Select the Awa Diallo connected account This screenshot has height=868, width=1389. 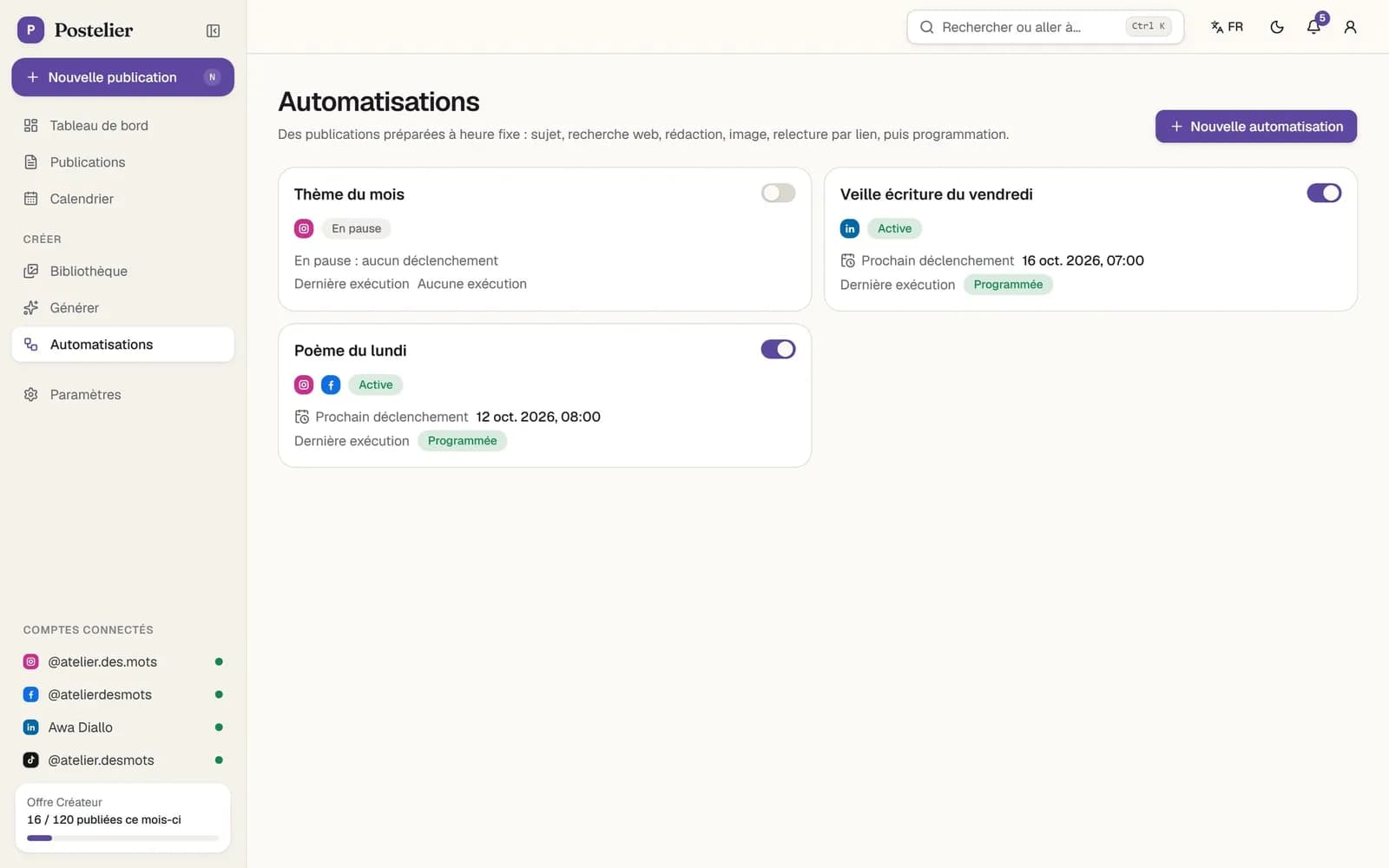pyautogui.click(x=122, y=727)
